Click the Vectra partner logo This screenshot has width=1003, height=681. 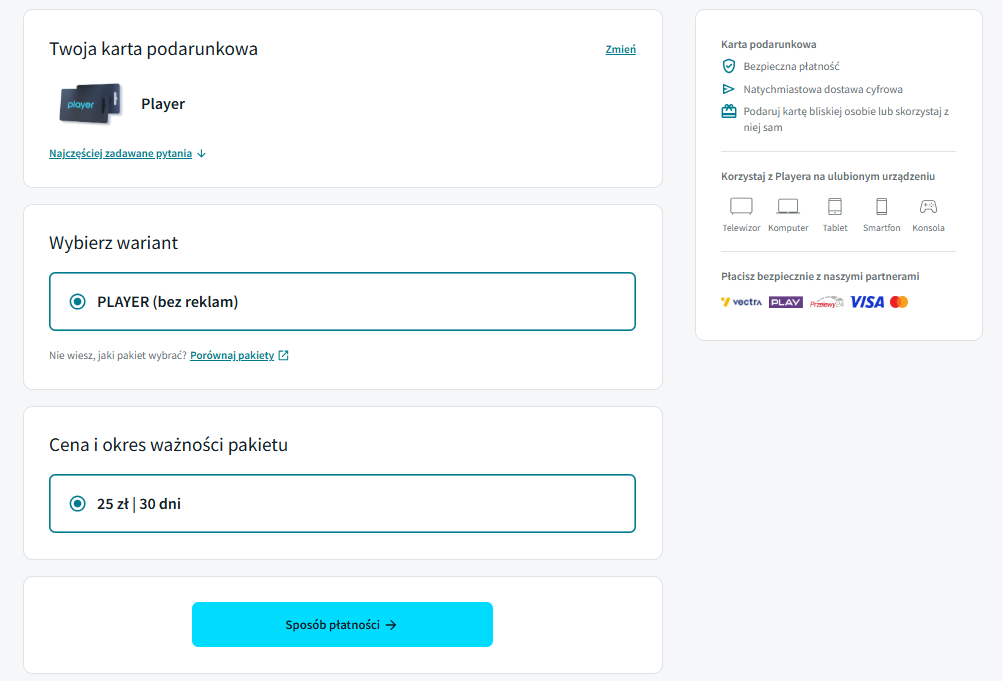pos(741,302)
